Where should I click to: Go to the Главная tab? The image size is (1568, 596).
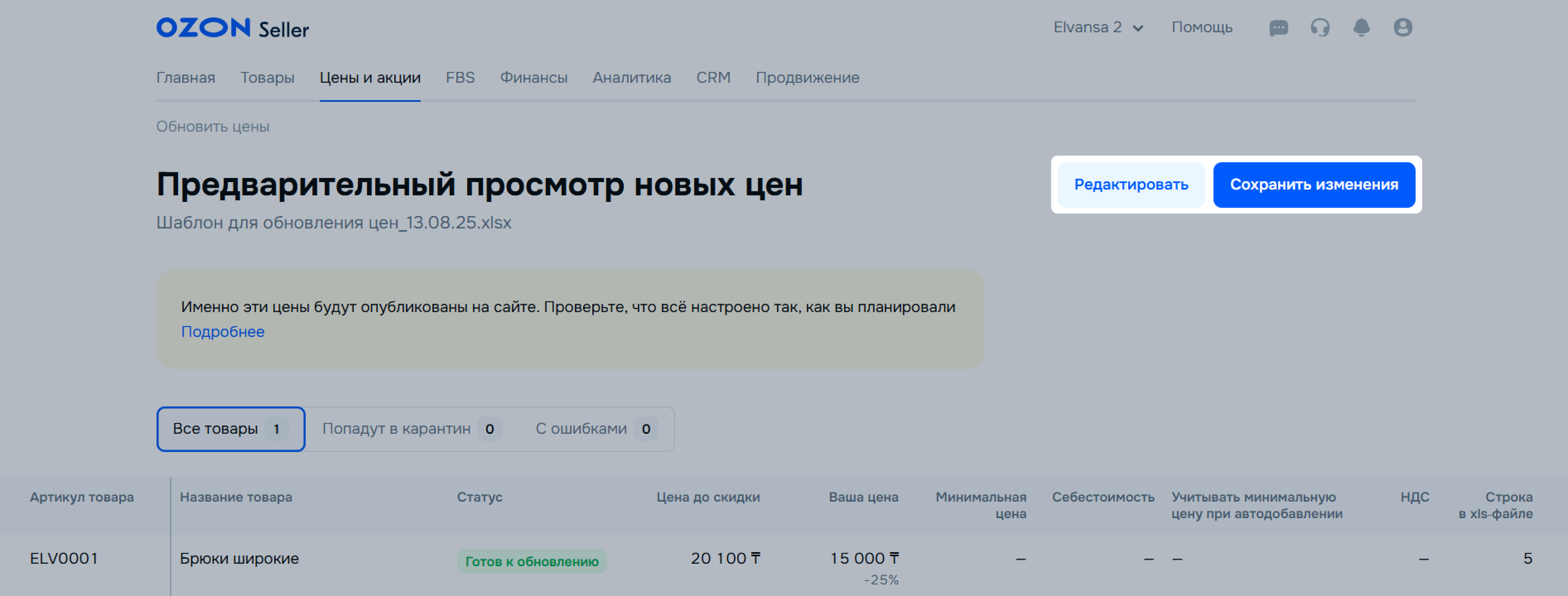click(x=186, y=78)
